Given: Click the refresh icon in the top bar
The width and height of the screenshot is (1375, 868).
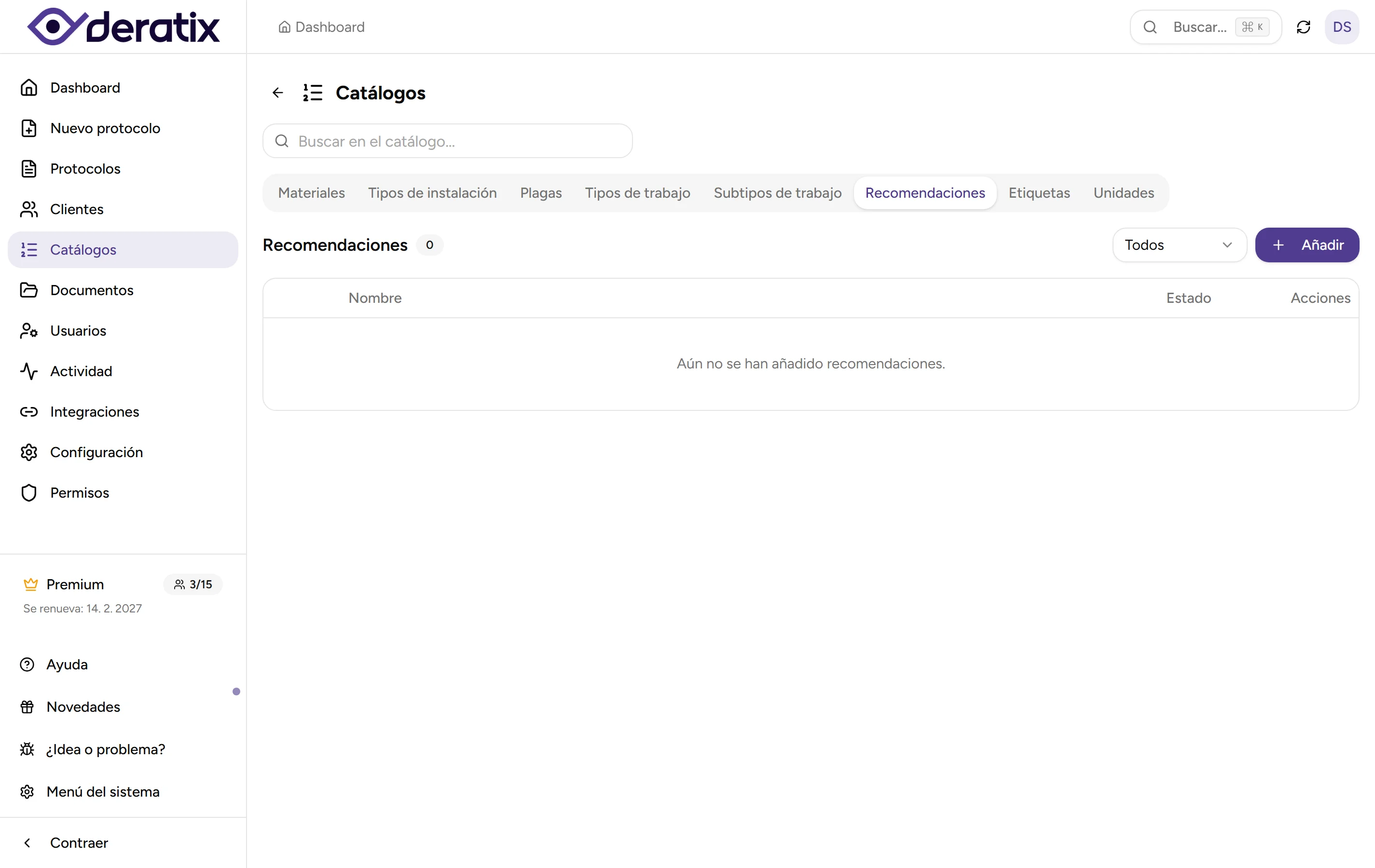Looking at the screenshot, I should tap(1304, 27).
